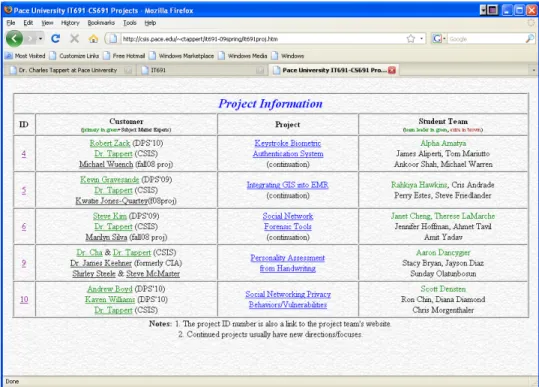
Task: Open the back/forward history dropdown arrow
Action: (40, 38)
